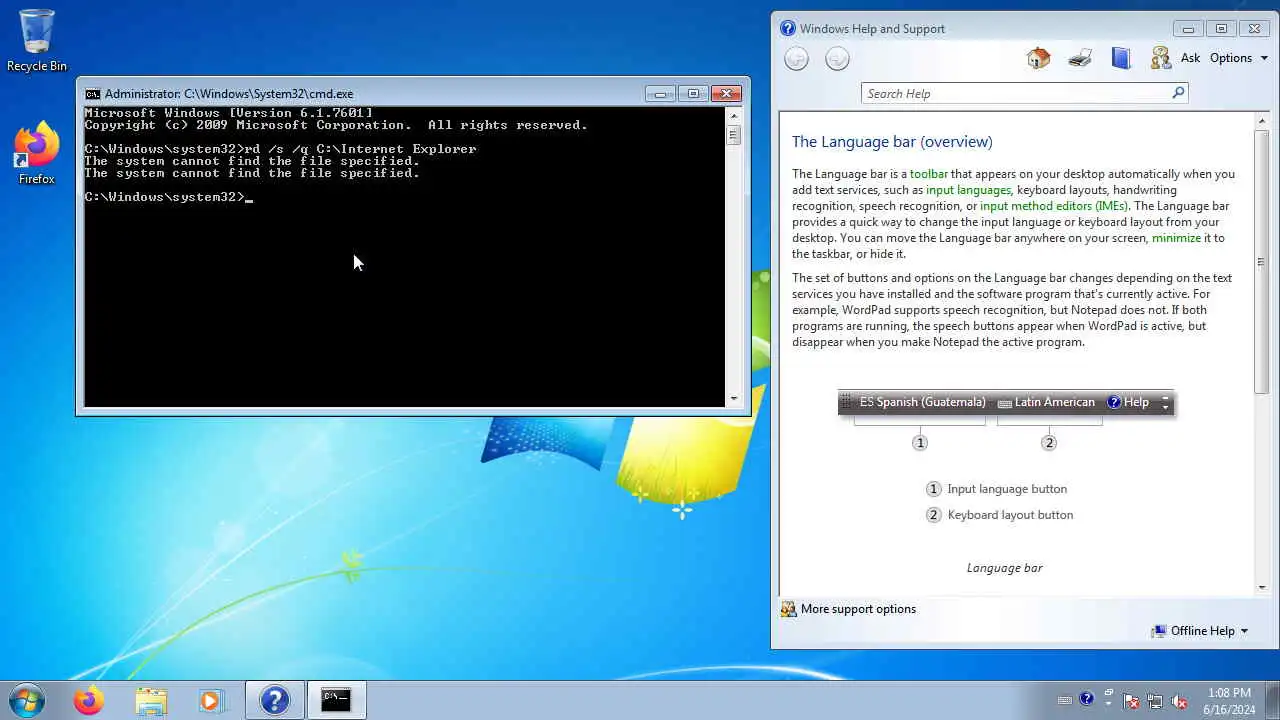Open 'input method editors (IMEs)' link

click(1054, 206)
